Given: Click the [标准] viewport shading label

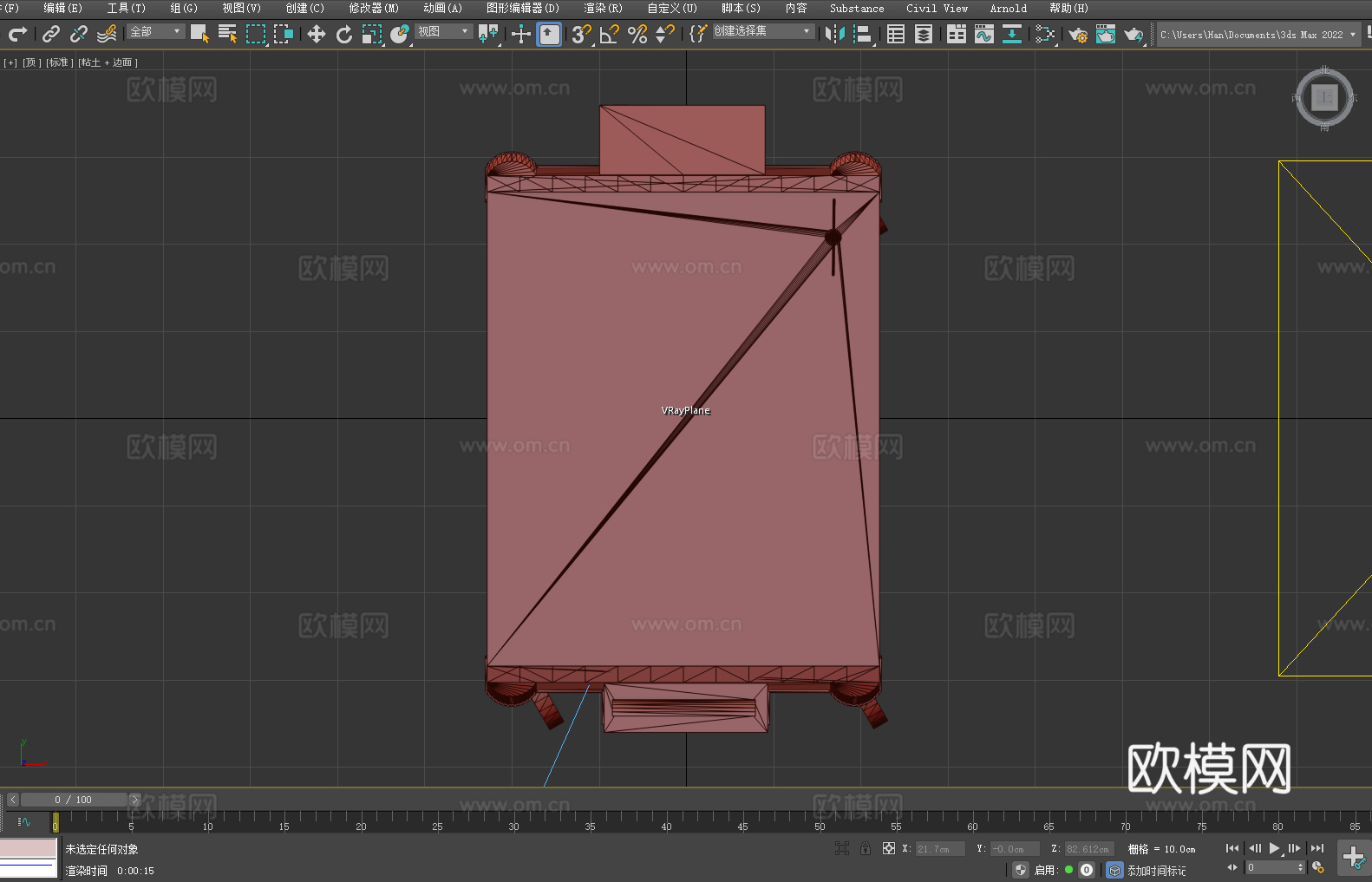Looking at the screenshot, I should pos(60,62).
